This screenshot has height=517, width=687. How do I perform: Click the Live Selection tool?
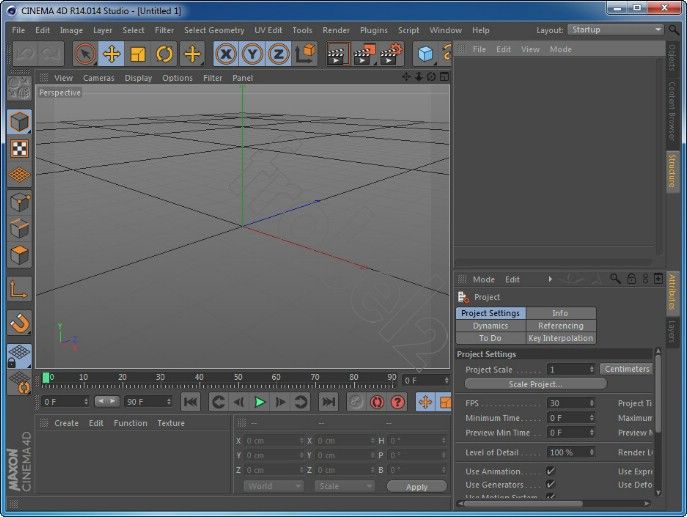pos(86,54)
